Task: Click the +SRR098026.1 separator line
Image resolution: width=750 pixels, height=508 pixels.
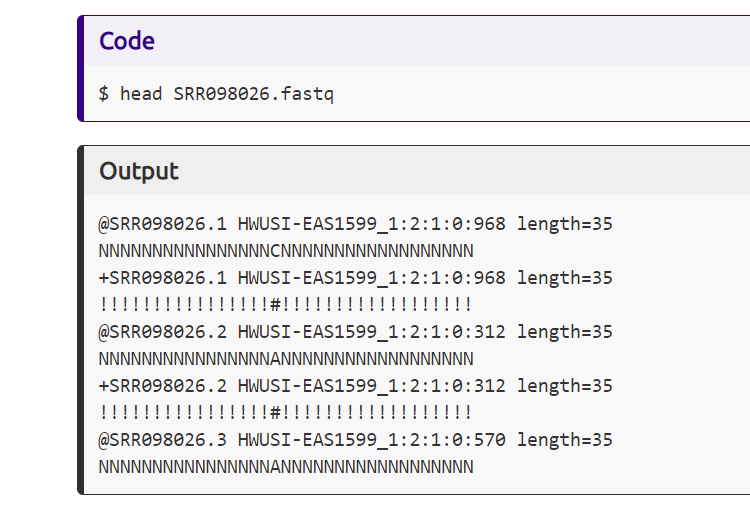Action: tap(355, 277)
